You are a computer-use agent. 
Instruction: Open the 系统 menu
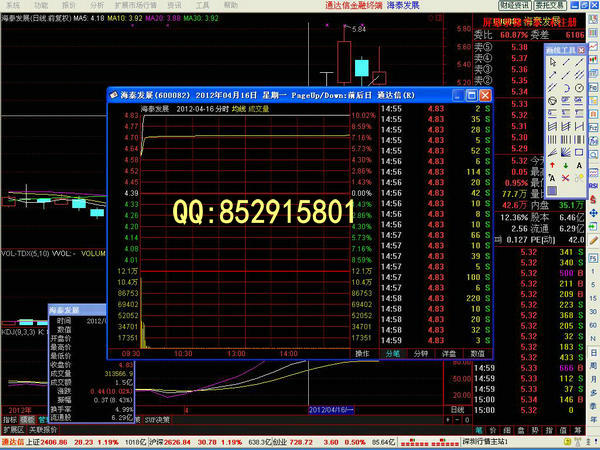(x=13, y=5)
